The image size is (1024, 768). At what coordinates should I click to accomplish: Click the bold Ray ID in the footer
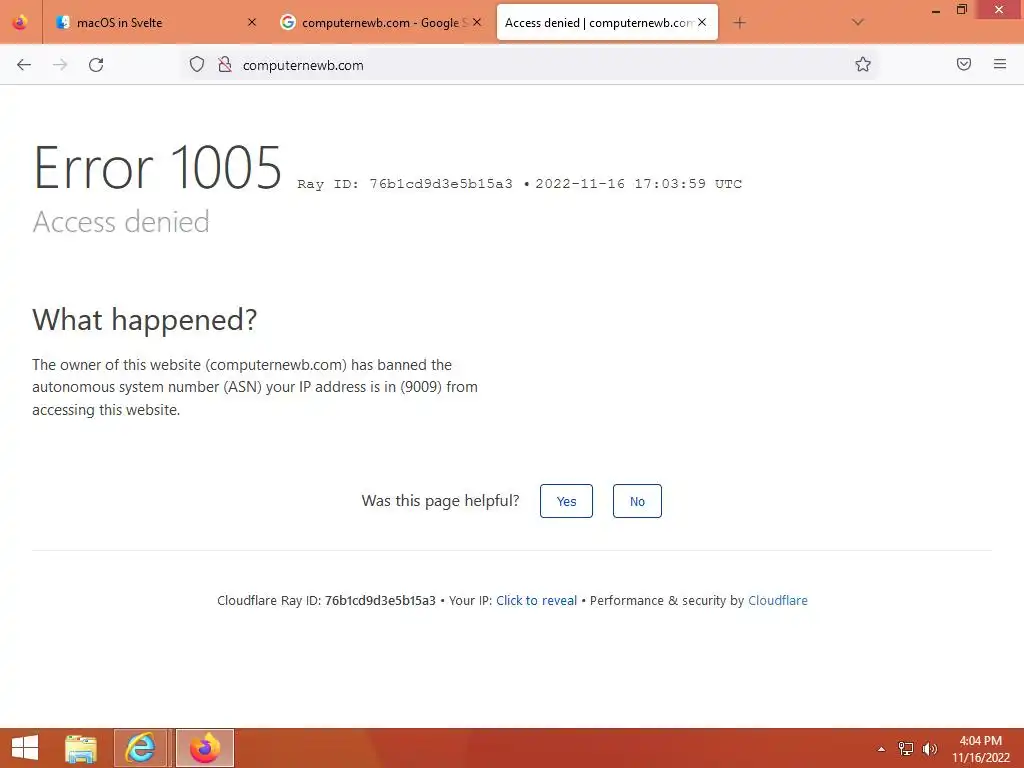pos(380,600)
